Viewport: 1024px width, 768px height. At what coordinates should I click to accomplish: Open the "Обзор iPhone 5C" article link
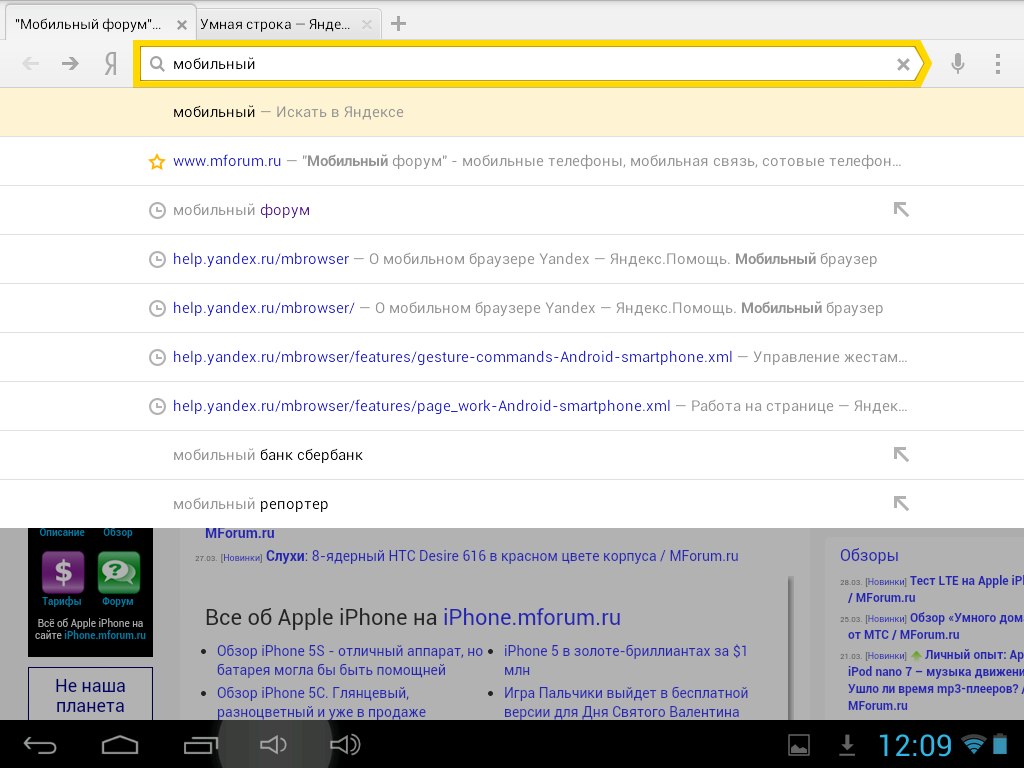[321, 702]
